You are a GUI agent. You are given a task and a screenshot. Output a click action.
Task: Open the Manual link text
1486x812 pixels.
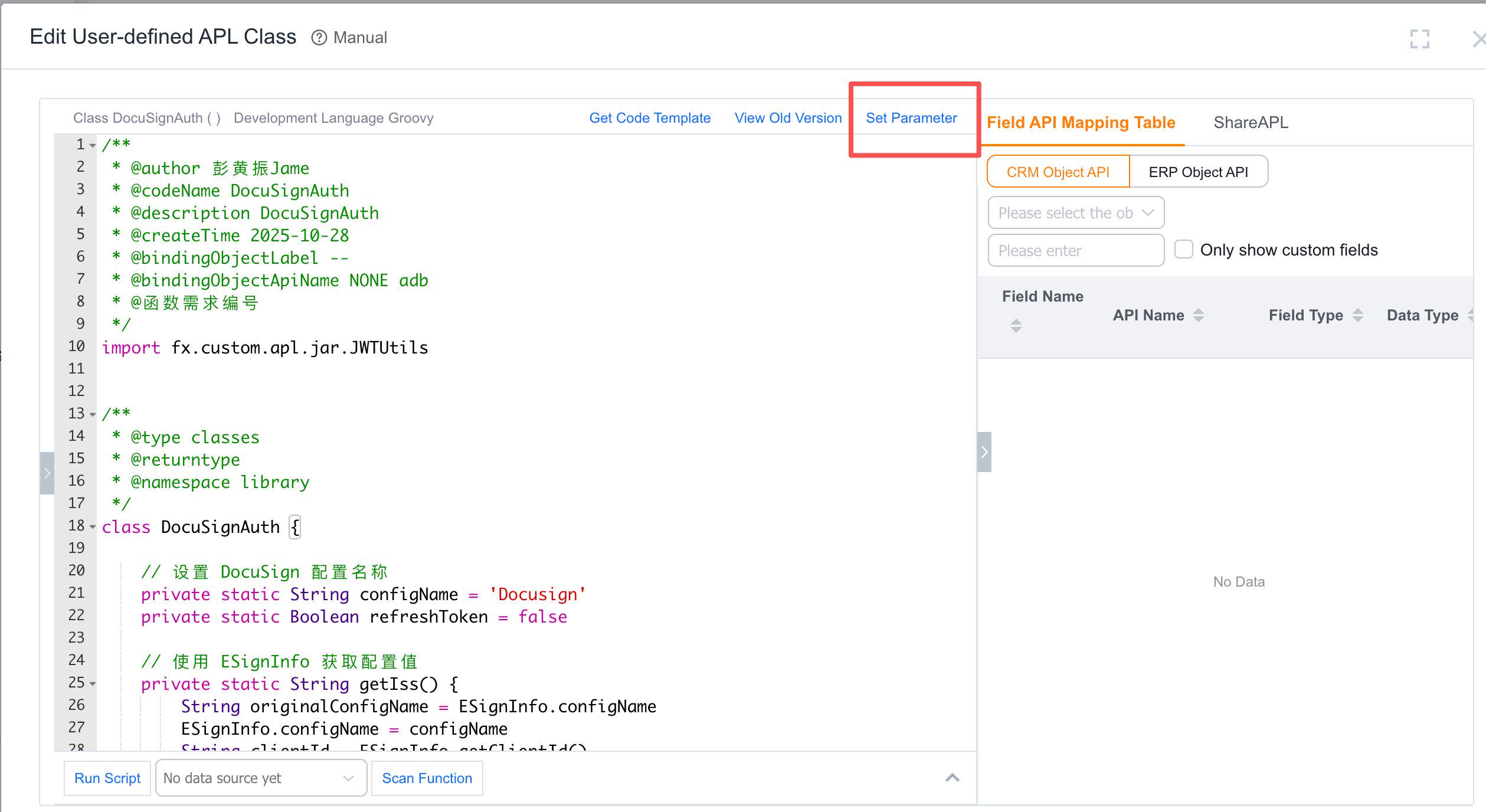(x=360, y=38)
